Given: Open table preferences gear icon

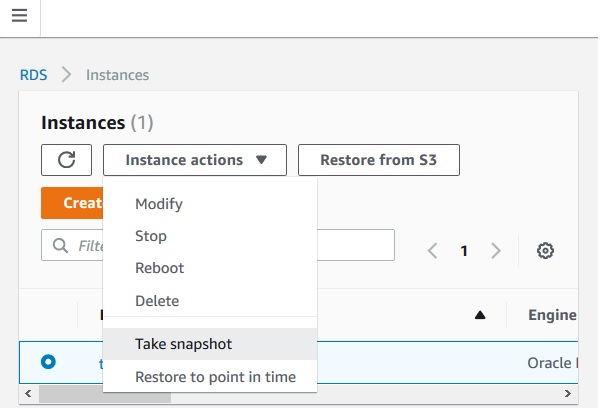Looking at the screenshot, I should [545, 251].
